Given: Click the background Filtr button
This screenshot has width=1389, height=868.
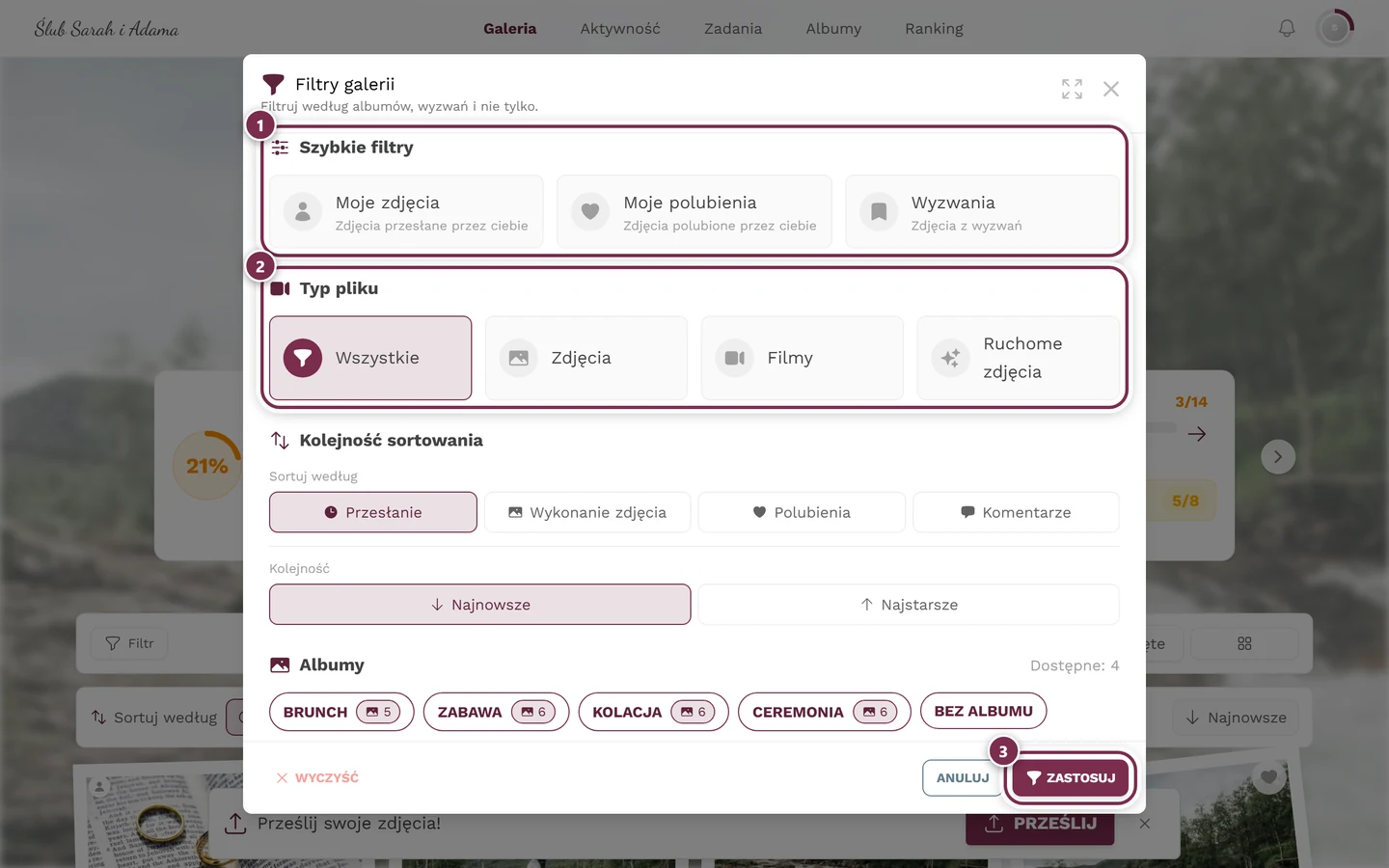Looking at the screenshot, I should 129,643.
